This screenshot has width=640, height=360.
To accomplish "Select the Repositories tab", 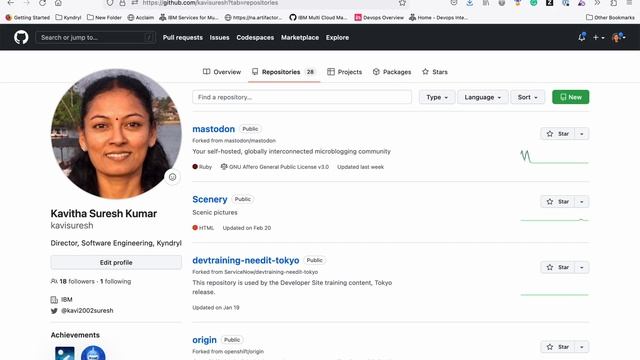I will (x=284, y=72).
